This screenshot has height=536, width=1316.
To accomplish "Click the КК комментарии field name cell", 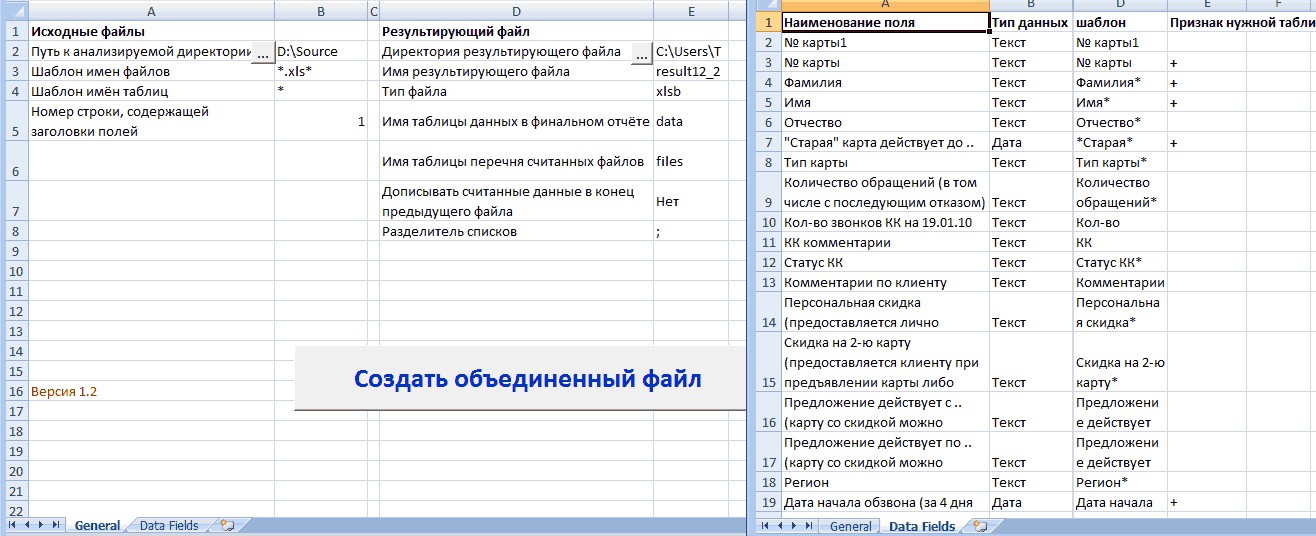I will [884, 242].
